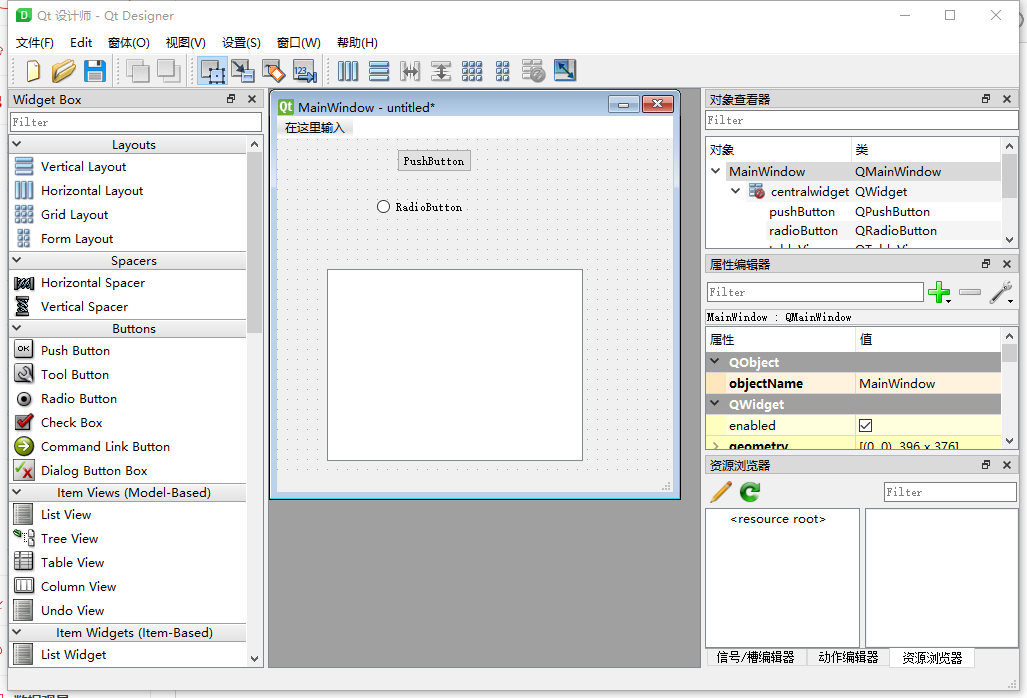Apply horizontal splitter layout icon
The width and height of the screenshot is (1027, 698).
410,71
